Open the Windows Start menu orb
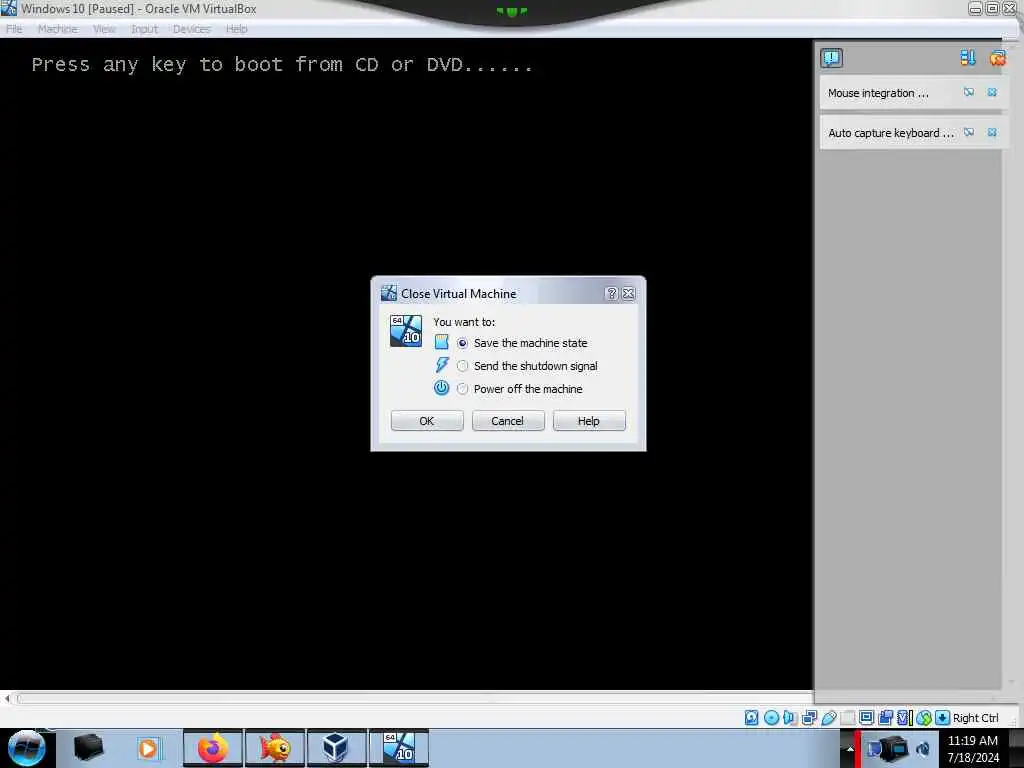 point(26,748)
